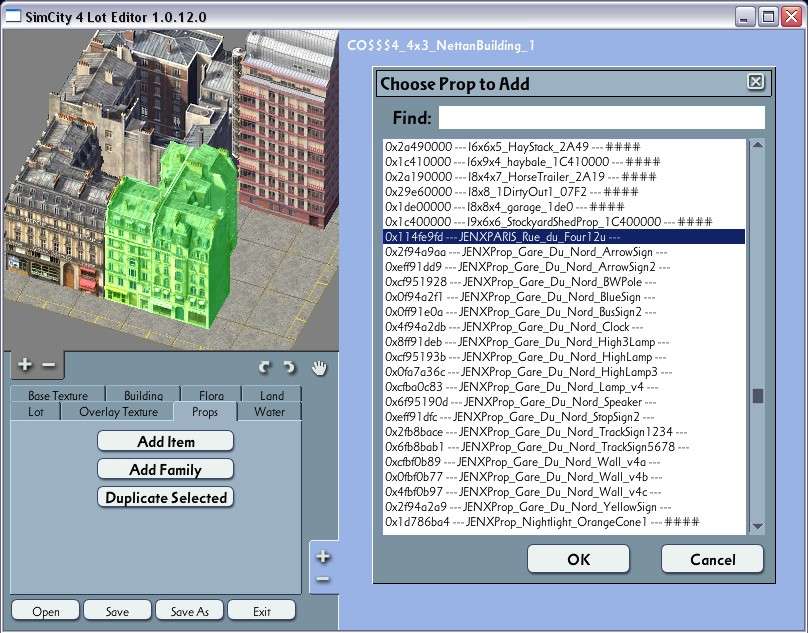The height and width of the screenshot is (633, 808).
Task: Click the Add Item button
Action: 165,442
